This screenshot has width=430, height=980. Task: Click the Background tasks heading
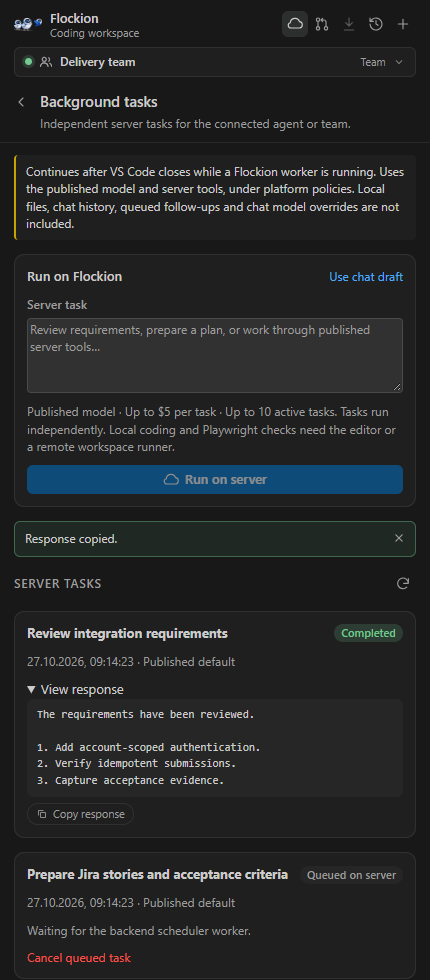99,102
